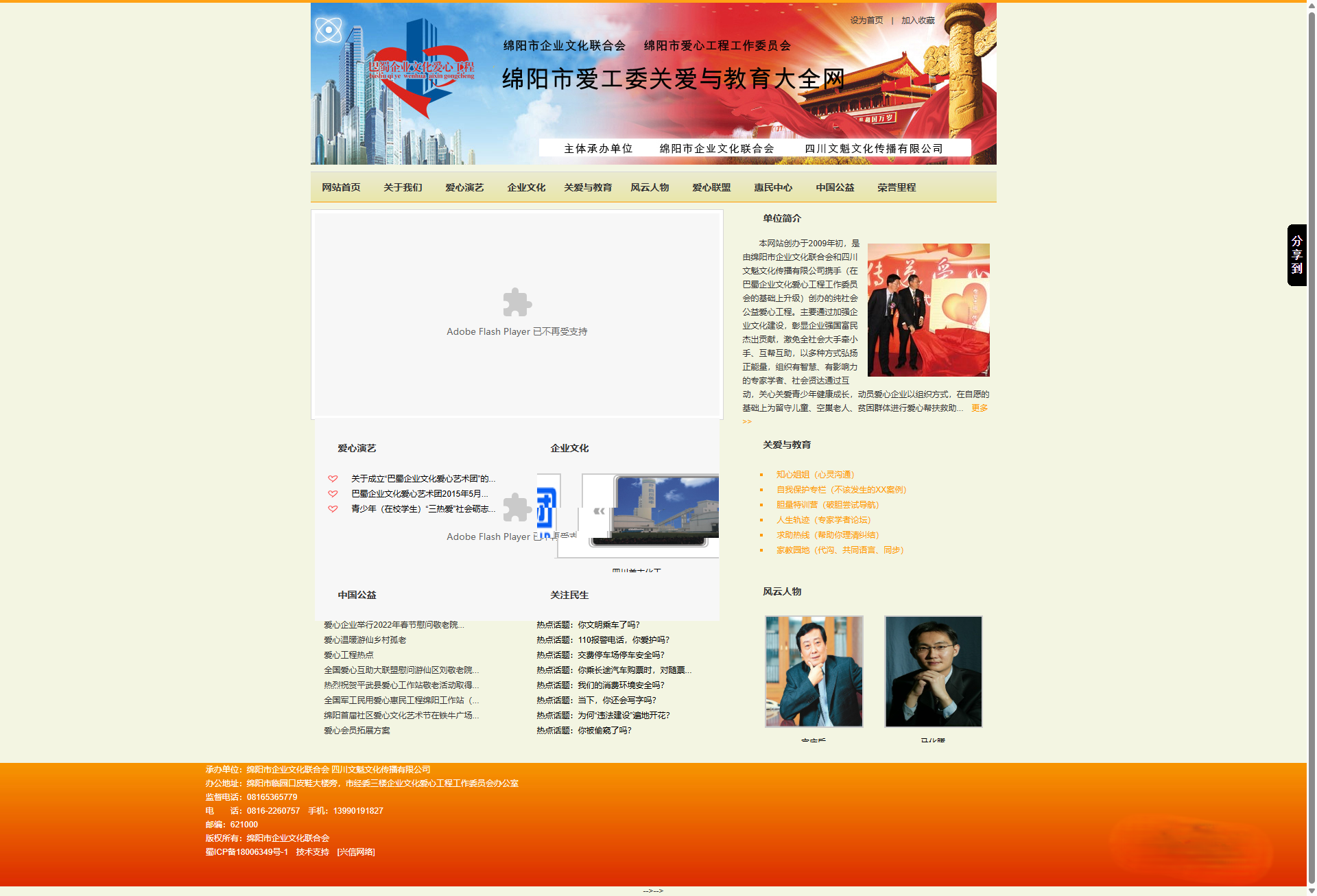
Task: Open the 关于我们 menu item
Action: click(x=403, y=187)
